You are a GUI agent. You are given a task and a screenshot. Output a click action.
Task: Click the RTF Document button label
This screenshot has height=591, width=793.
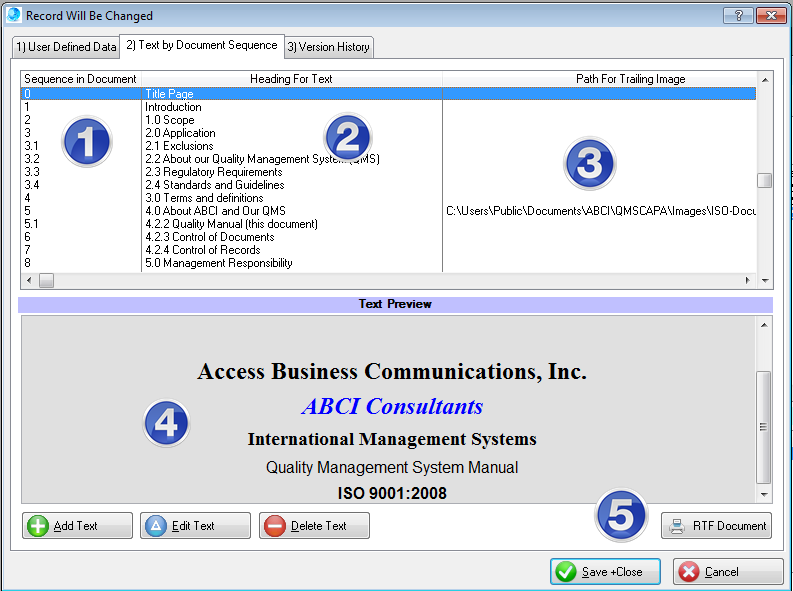[x=729, y=526]
